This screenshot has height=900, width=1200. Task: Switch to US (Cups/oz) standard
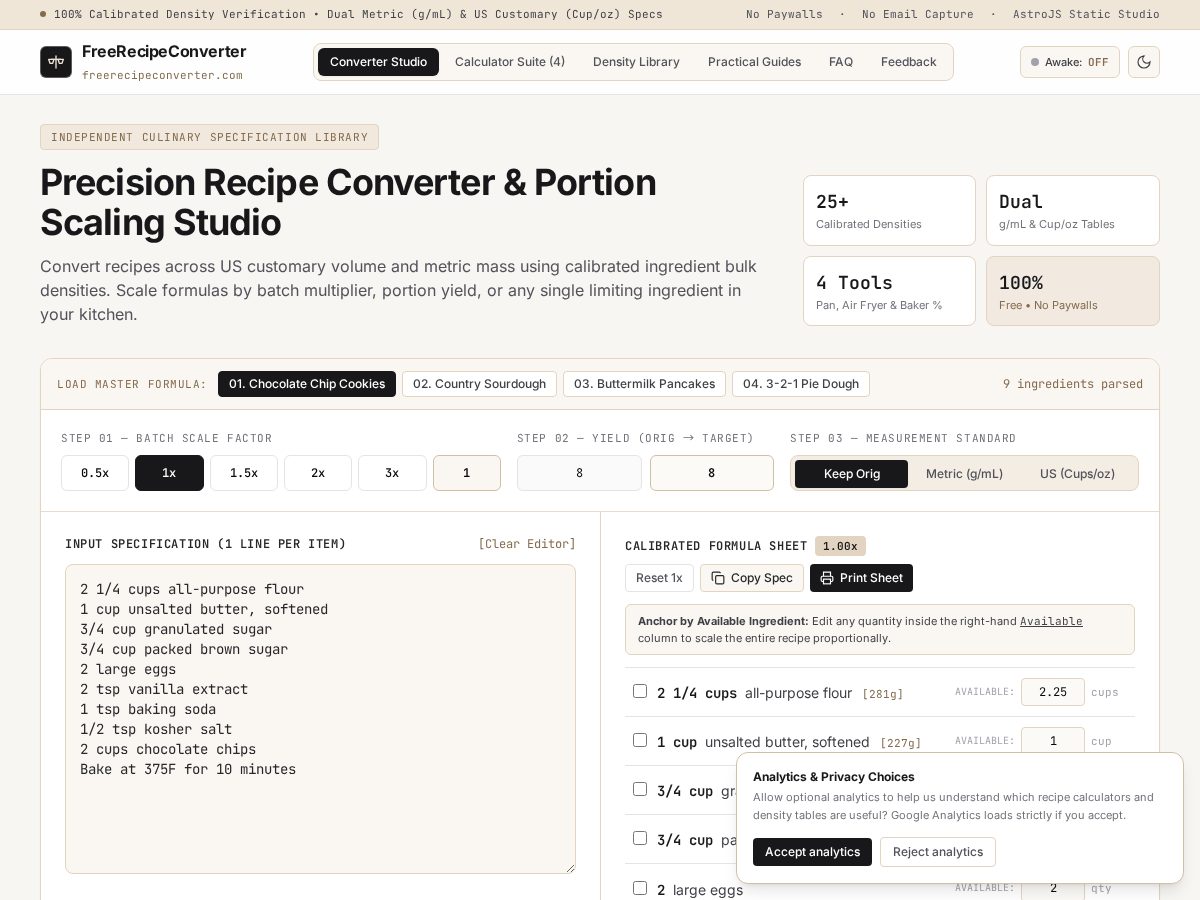(x=1077, y=473)
